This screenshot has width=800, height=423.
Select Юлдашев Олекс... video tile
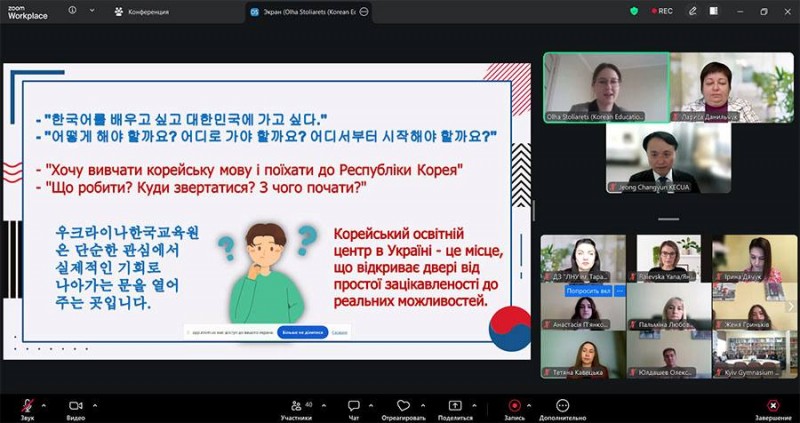click(x=669, y=355)
